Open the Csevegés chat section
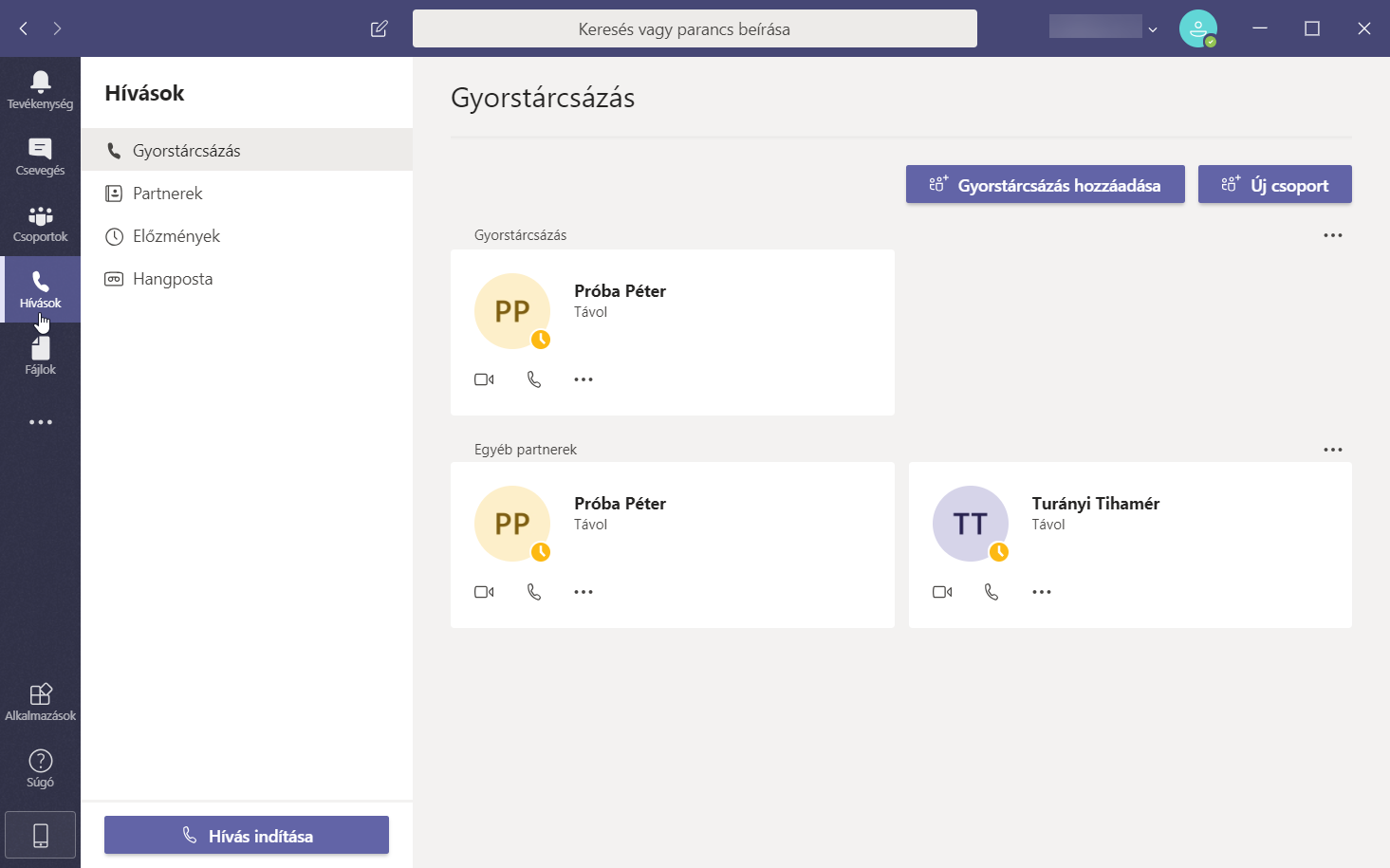Viewport: 1390px width, 868px height. 40,157
